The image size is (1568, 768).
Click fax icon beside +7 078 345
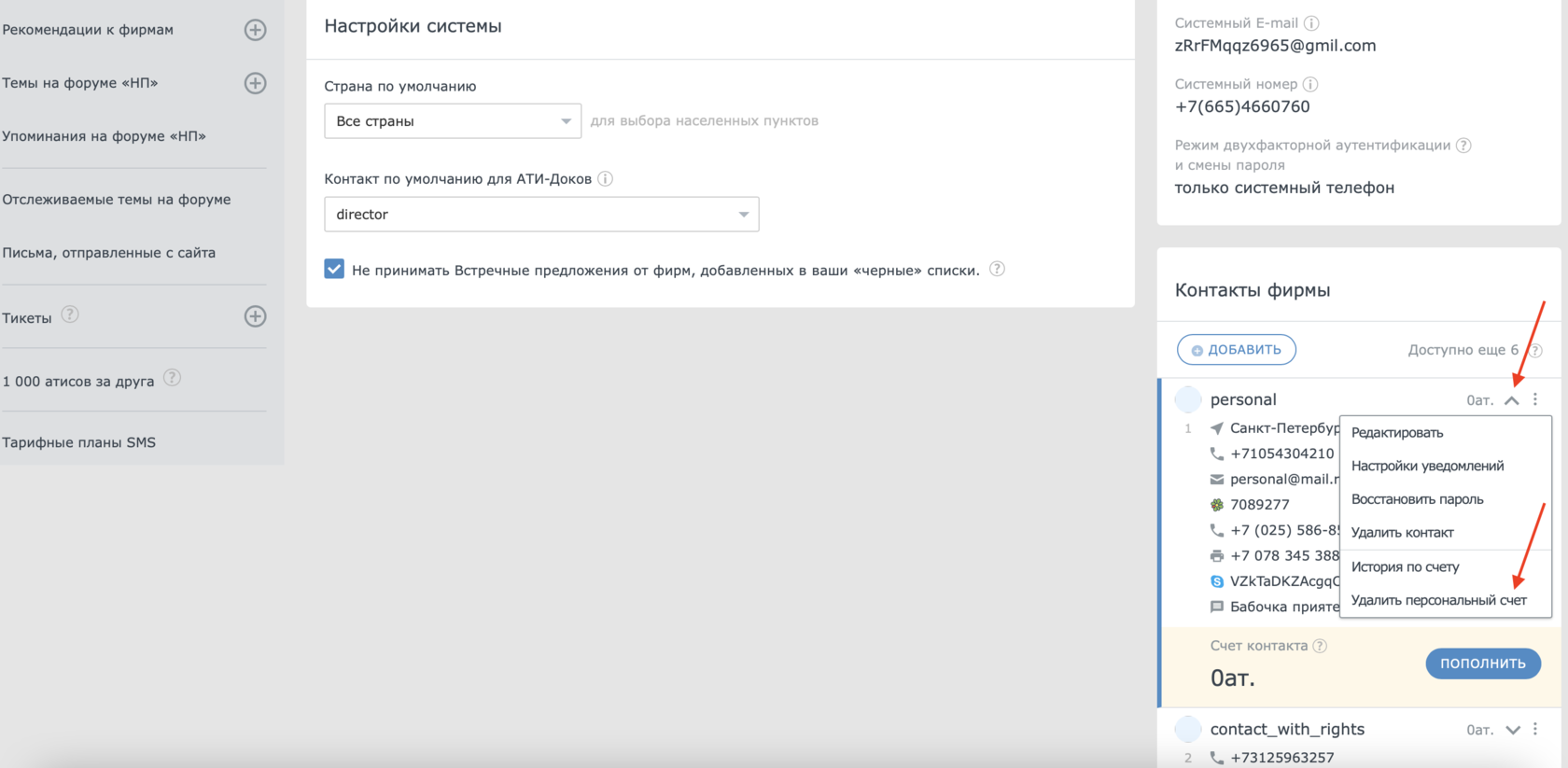coord(1217,556)
